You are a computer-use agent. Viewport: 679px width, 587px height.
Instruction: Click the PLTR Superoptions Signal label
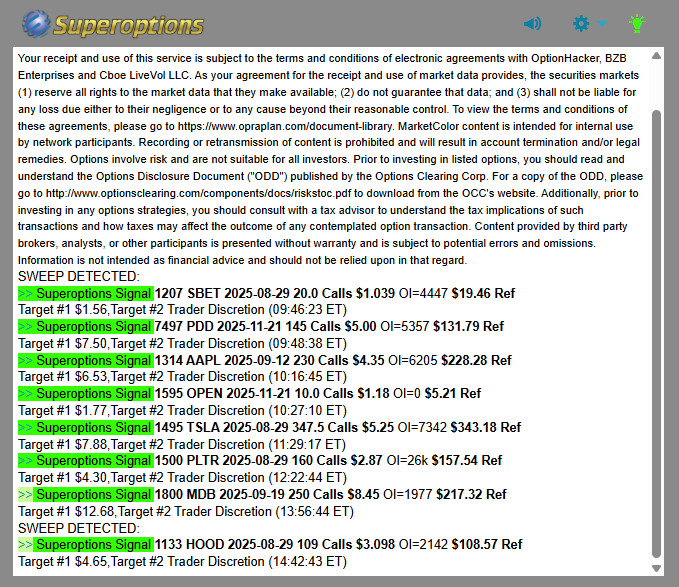(x=85, y=461)
